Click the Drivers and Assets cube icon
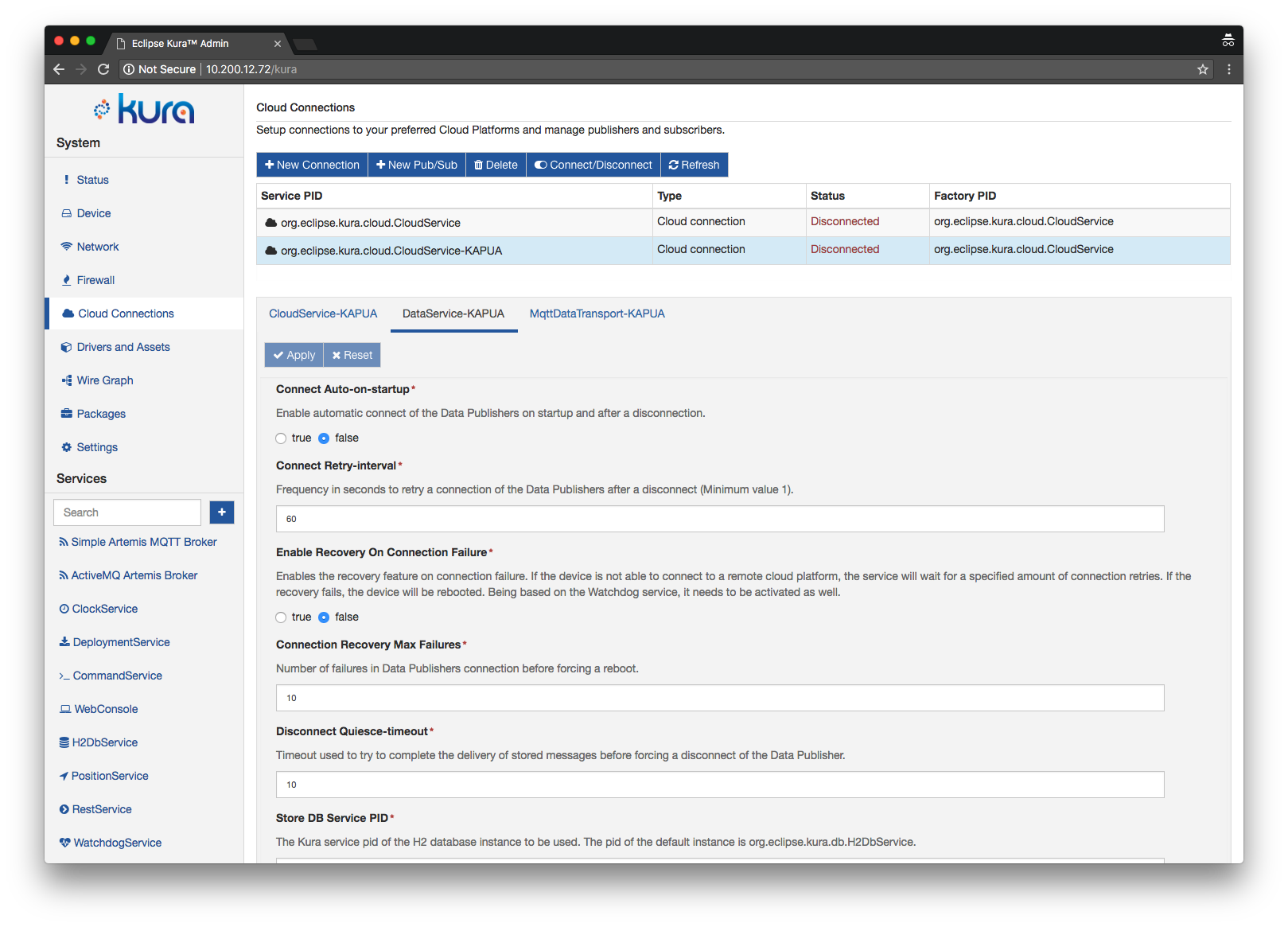The width and height of the screenshot is (1288, 927). click(x=67, y=347)
